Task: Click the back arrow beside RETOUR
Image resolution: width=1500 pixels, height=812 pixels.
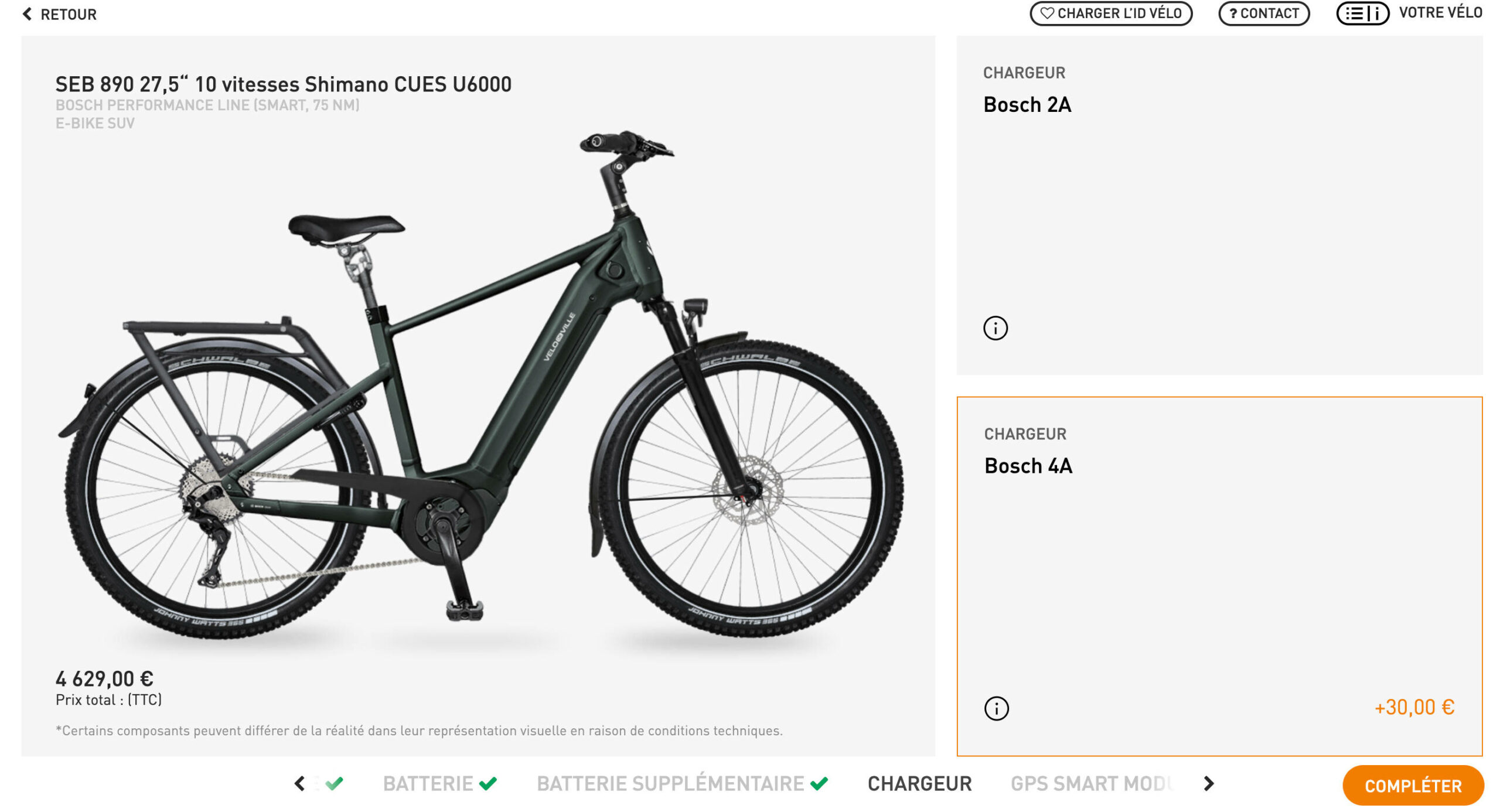Action: [27, 14]
